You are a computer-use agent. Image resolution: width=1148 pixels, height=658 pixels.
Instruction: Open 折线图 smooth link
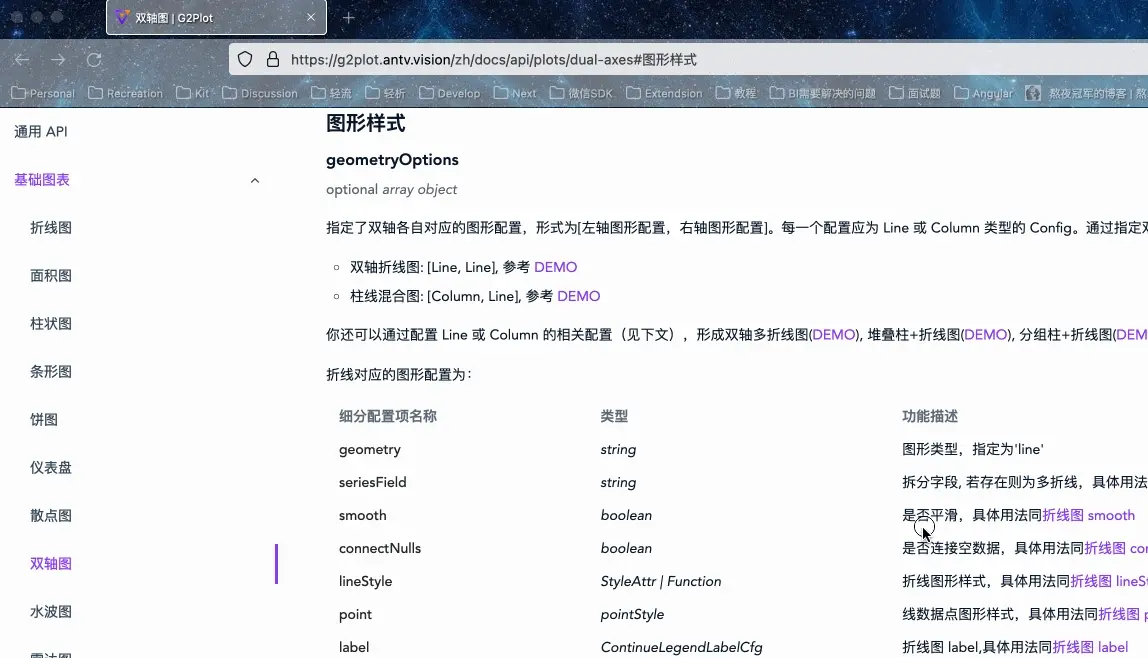1088,515
